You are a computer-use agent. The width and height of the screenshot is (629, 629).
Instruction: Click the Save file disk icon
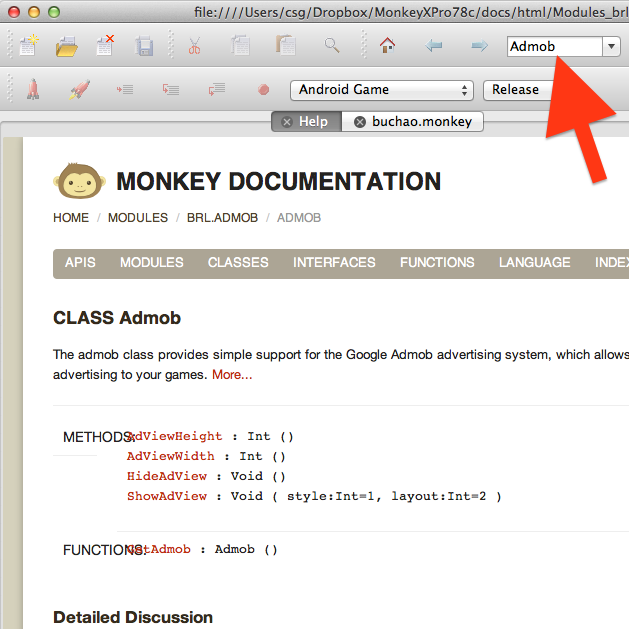coord(145,46)
